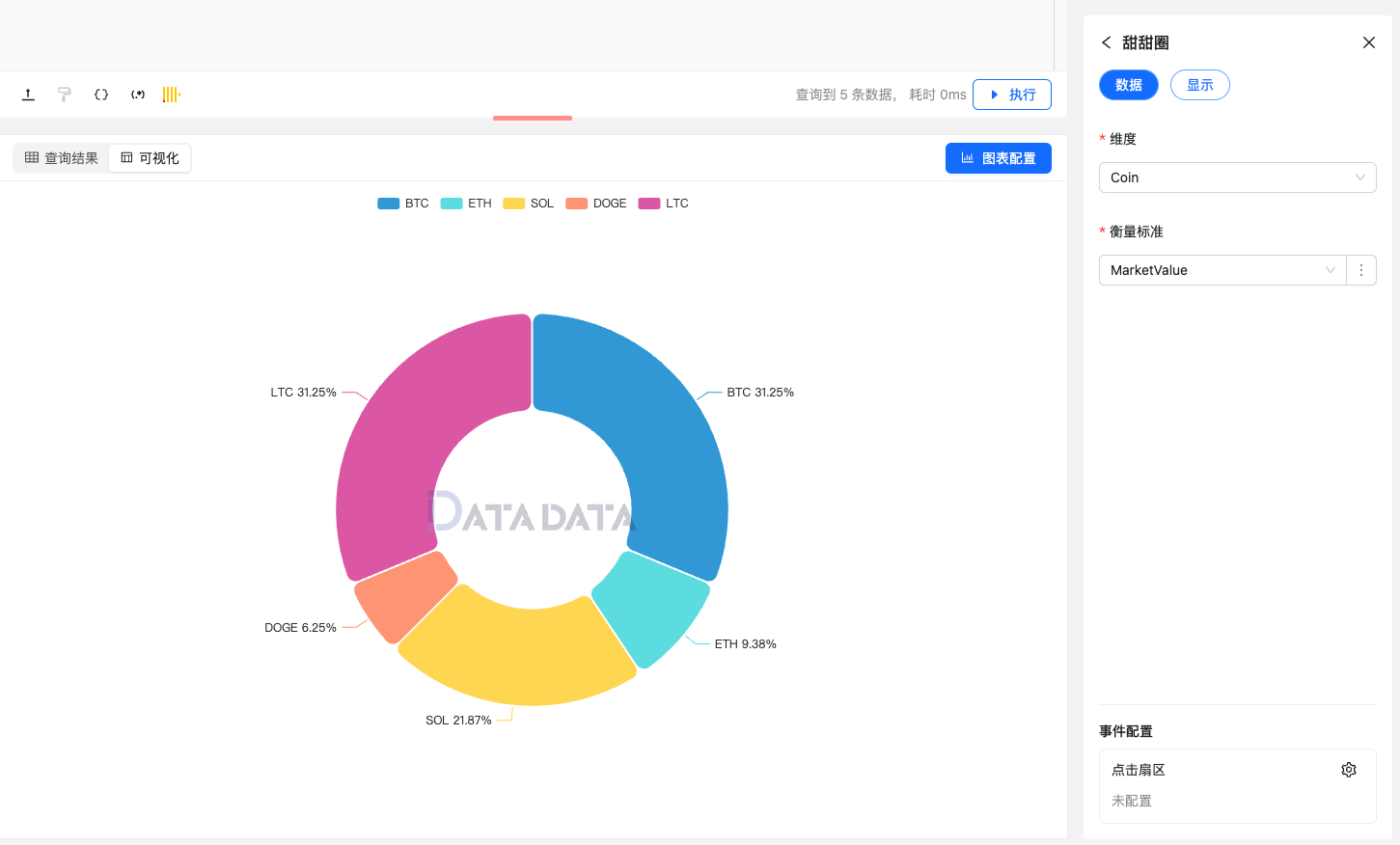Select the 数据 tab in side panel
This screenshot has height=845, width=1400.
[x=1129, y=85]
